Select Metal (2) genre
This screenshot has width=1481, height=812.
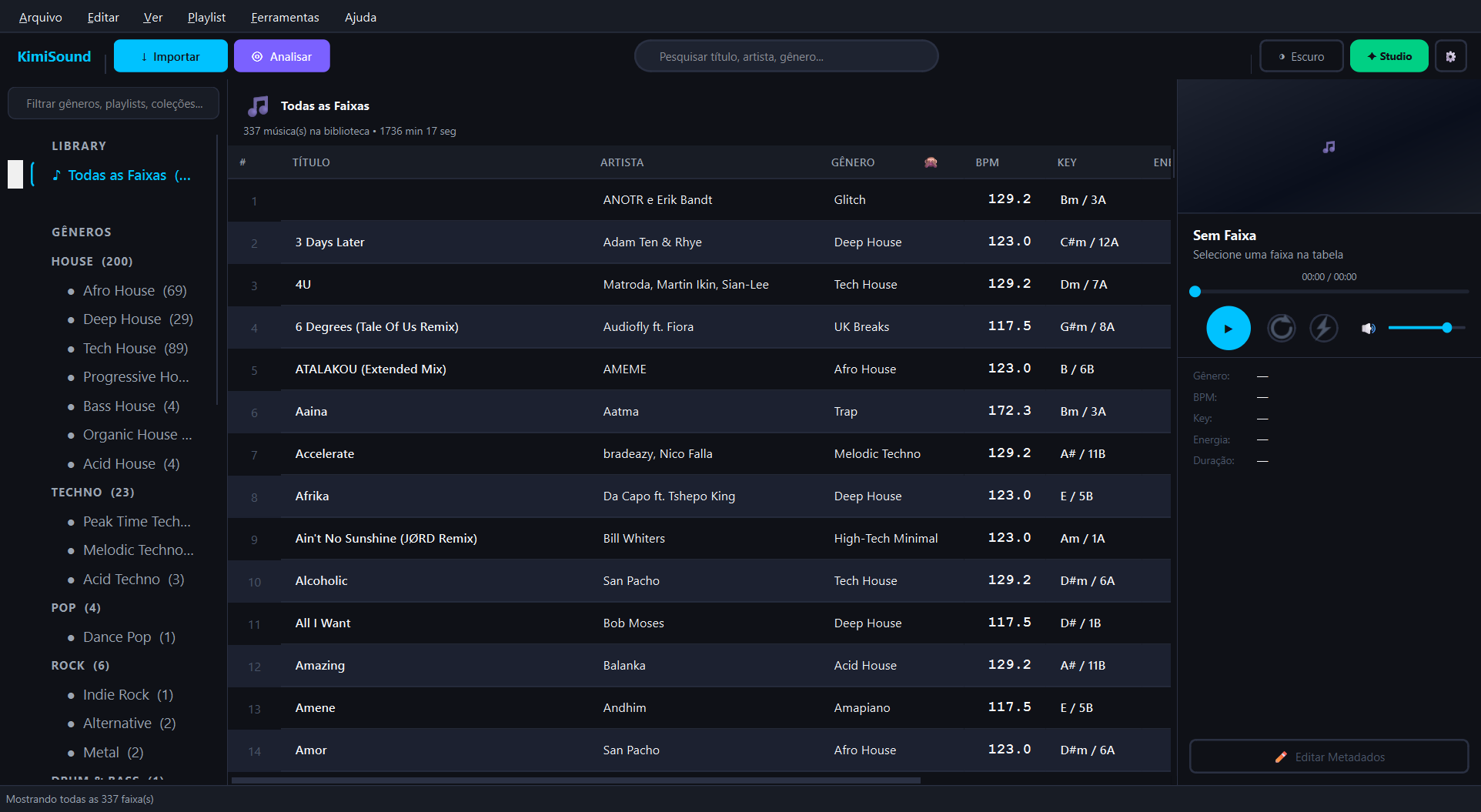pos(113,753)
